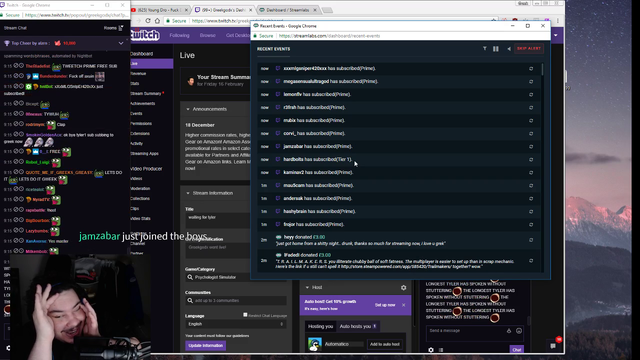Open the Auto hosts you tab
Viewport: 640px width, 360px height.
(x=358, y=326)
